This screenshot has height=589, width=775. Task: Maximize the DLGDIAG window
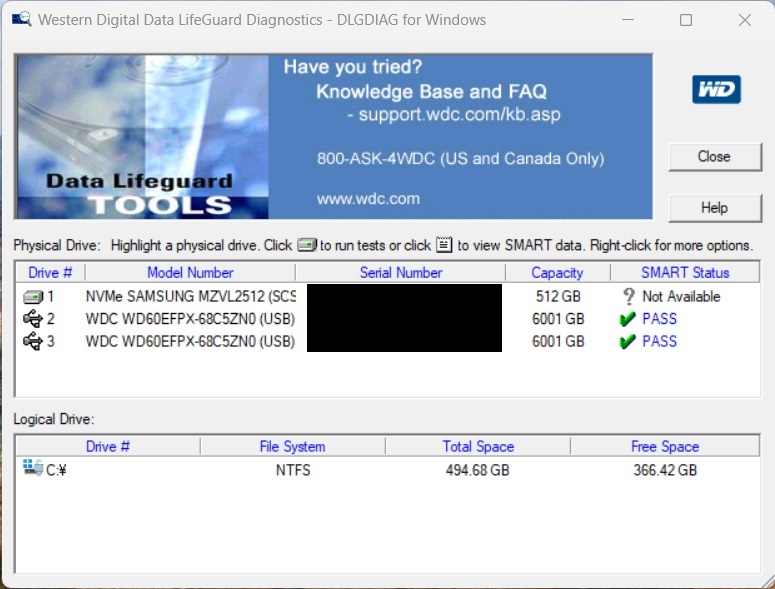point(686,20)
